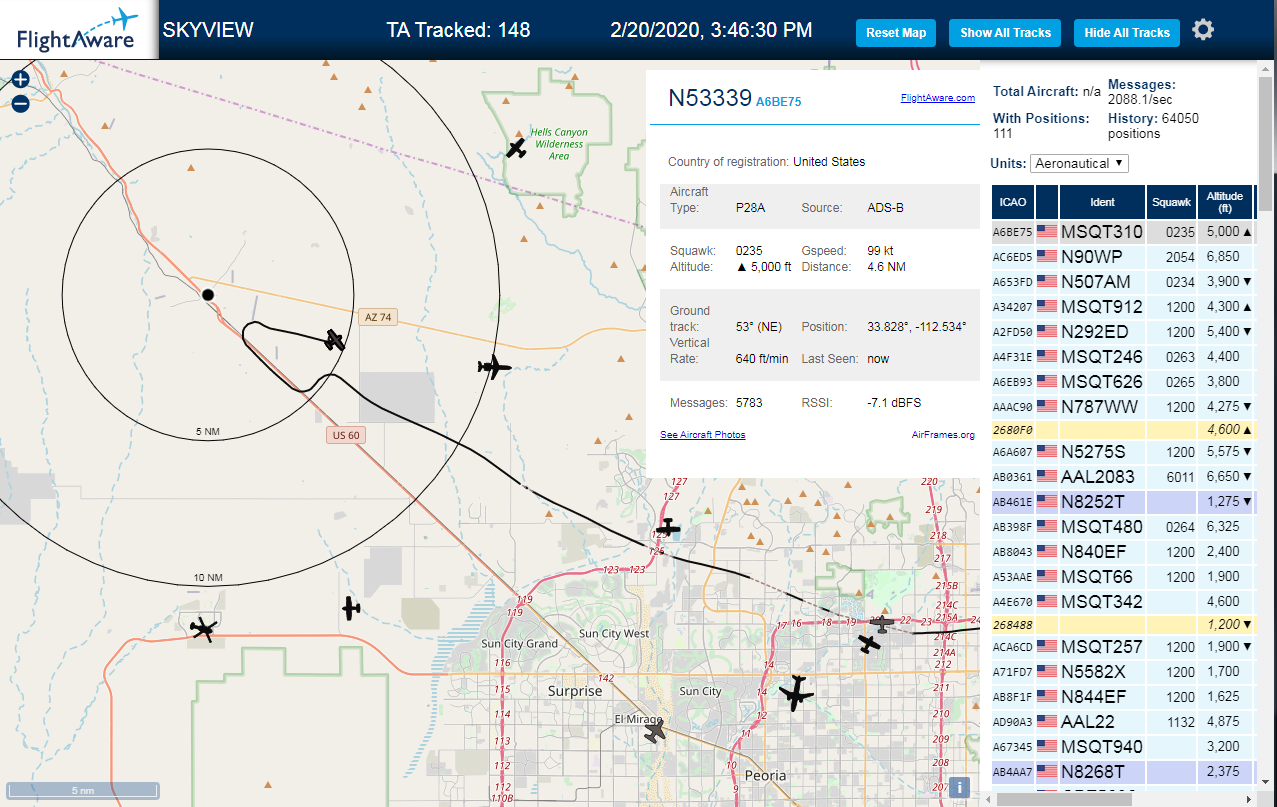Viewport: 1277px width, 807px height.
Task: Click the SKYVIEW title text
Action: pos(208,30)
